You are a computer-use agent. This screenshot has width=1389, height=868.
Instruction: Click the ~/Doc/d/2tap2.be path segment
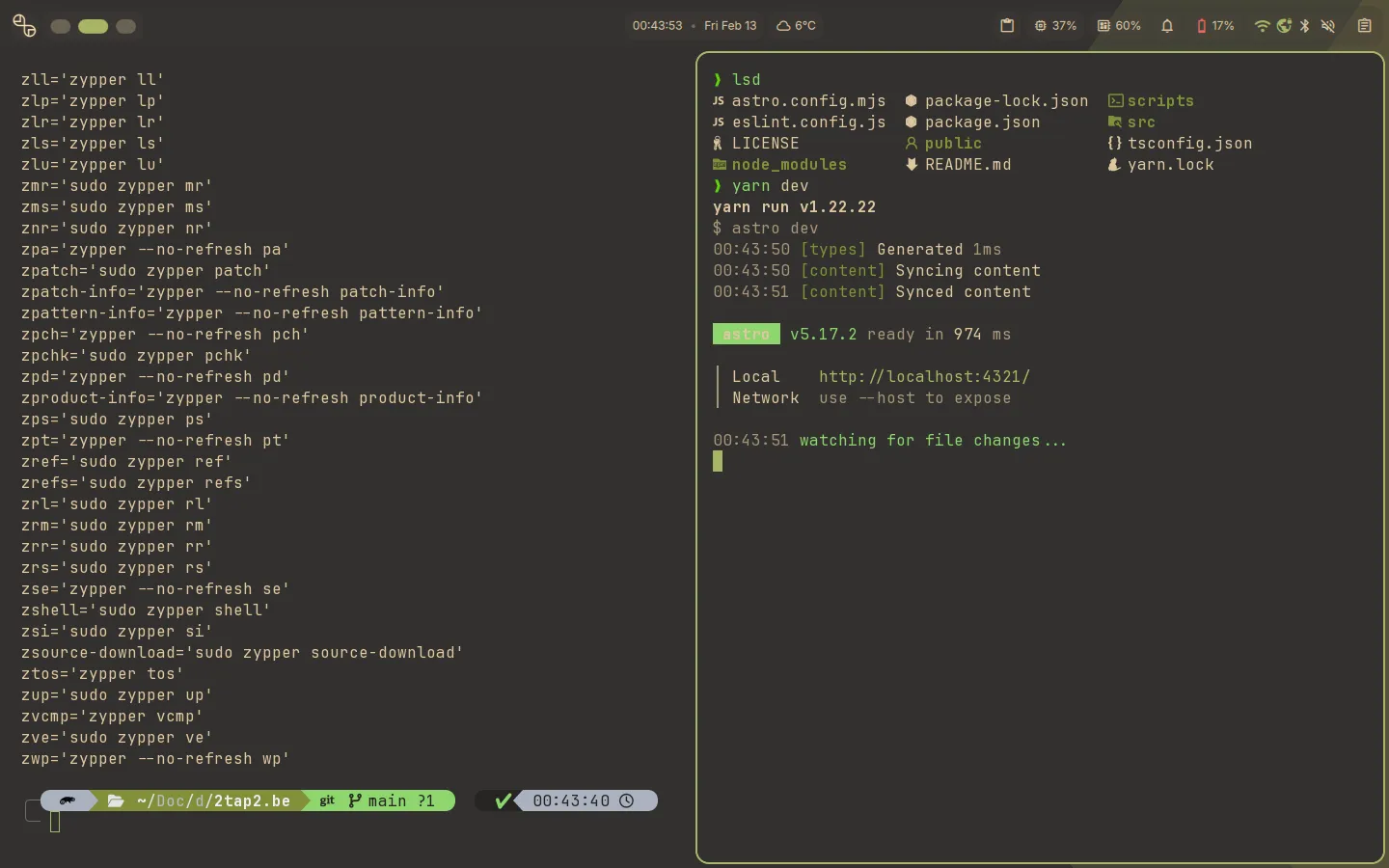click(x=212, y=800)
